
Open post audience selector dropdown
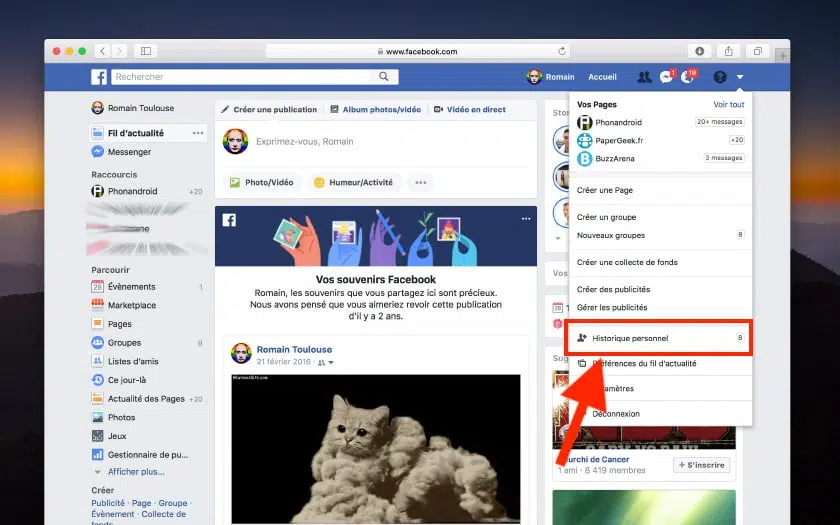(327, 362)
